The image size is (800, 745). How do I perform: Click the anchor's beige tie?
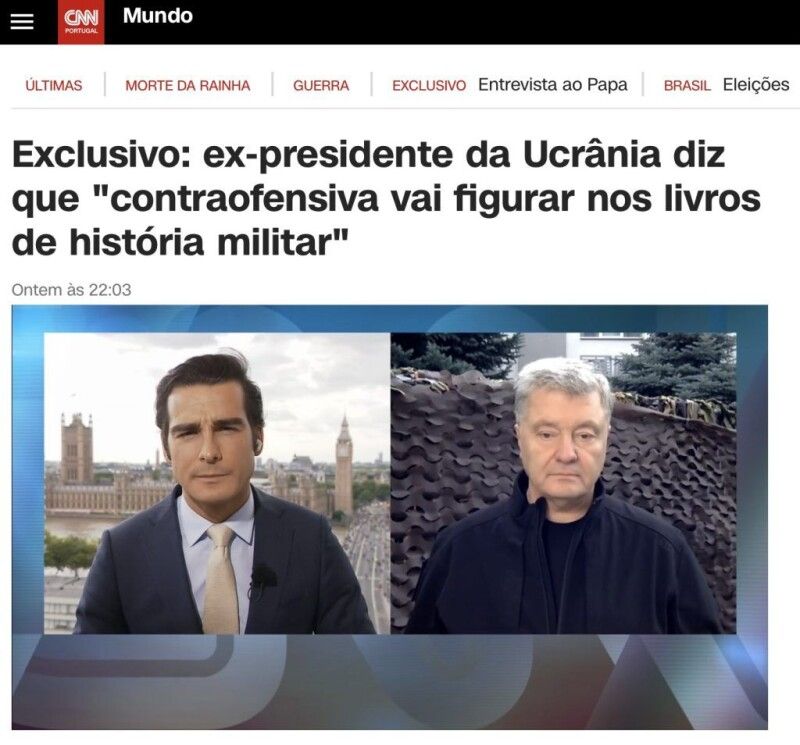click(x=221, y=579)
